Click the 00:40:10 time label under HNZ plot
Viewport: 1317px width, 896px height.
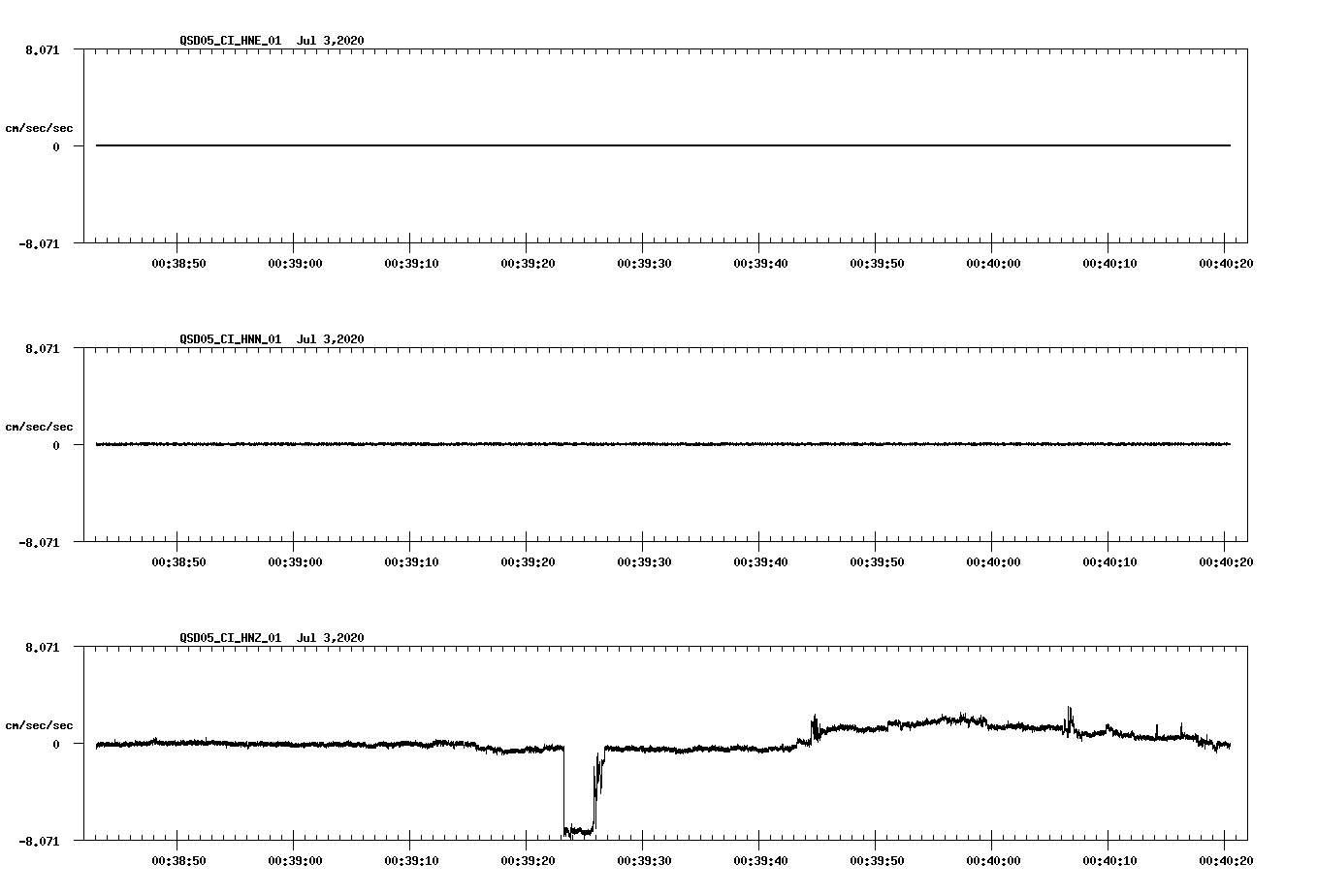point(1109,861)
